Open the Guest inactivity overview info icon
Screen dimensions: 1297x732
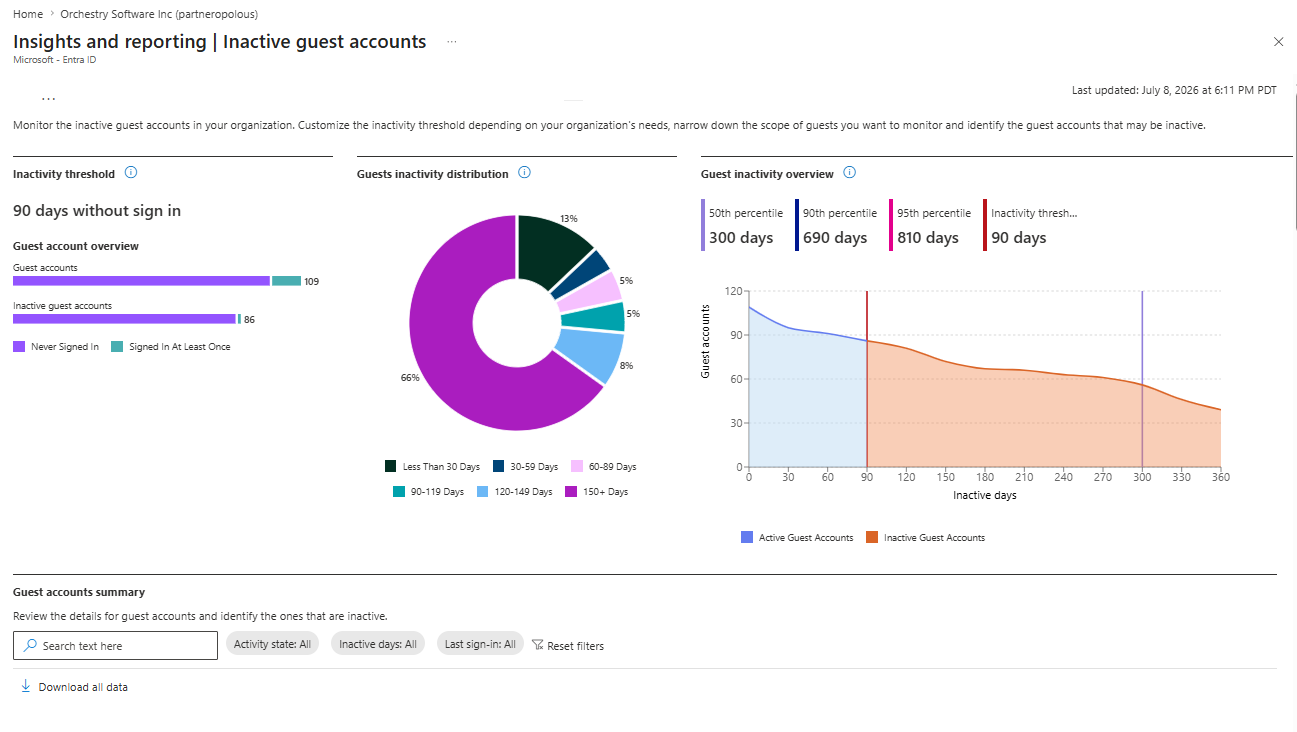849,173
